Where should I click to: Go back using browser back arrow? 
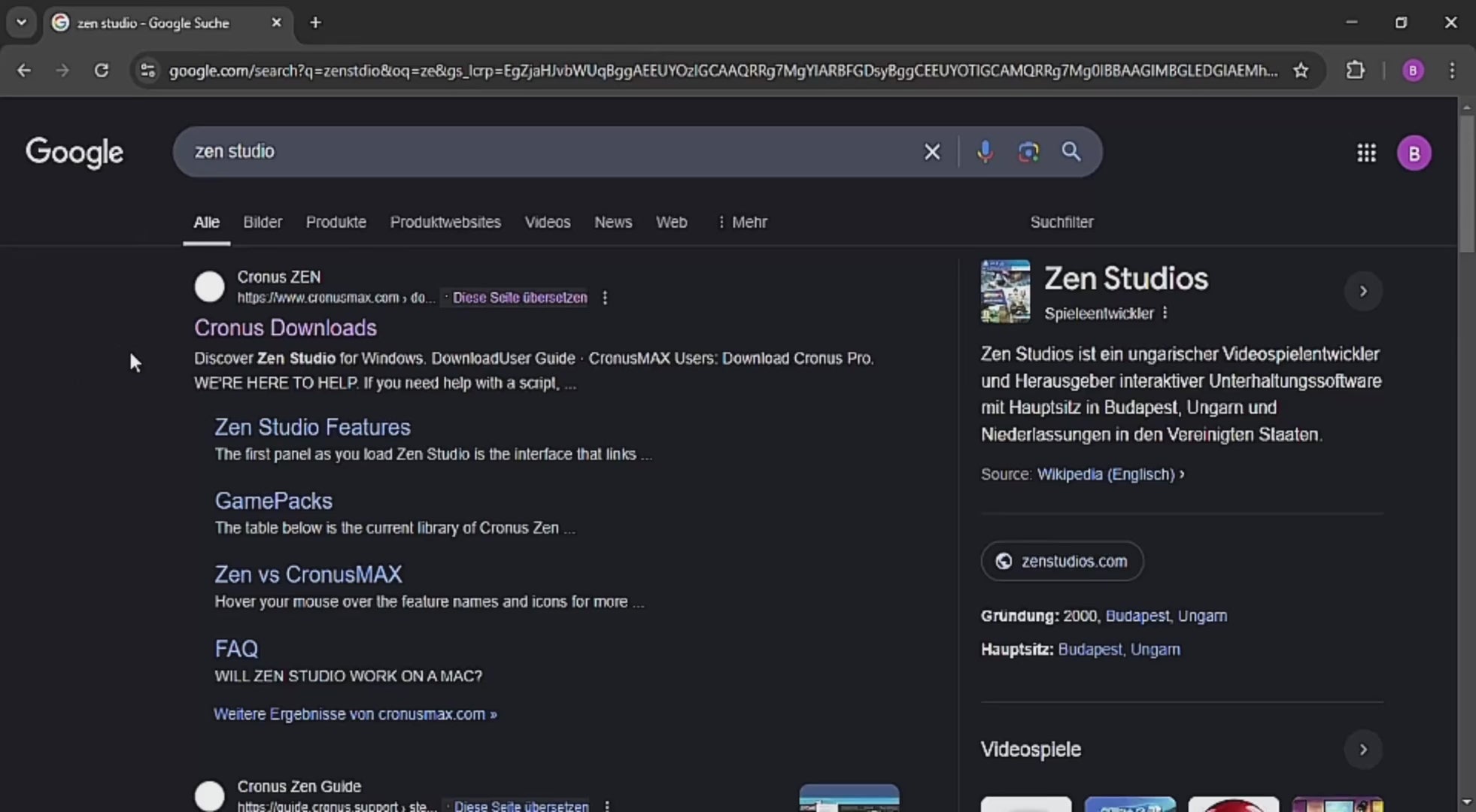coord(24,71)
